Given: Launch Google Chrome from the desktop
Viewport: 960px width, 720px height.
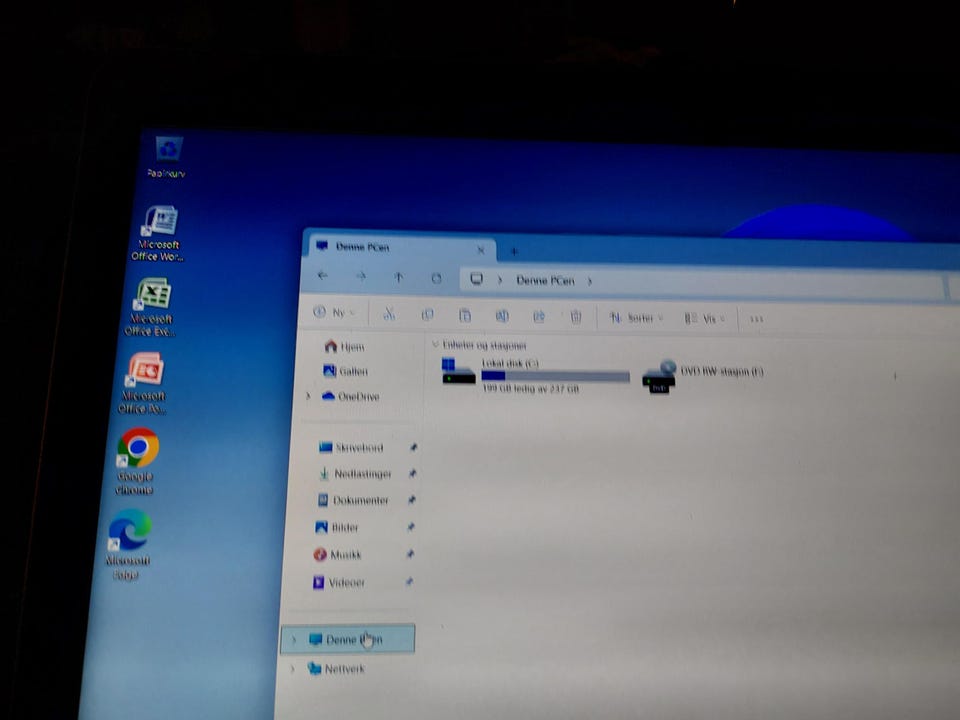Looking at the screenshot, I should coord(136,462).
